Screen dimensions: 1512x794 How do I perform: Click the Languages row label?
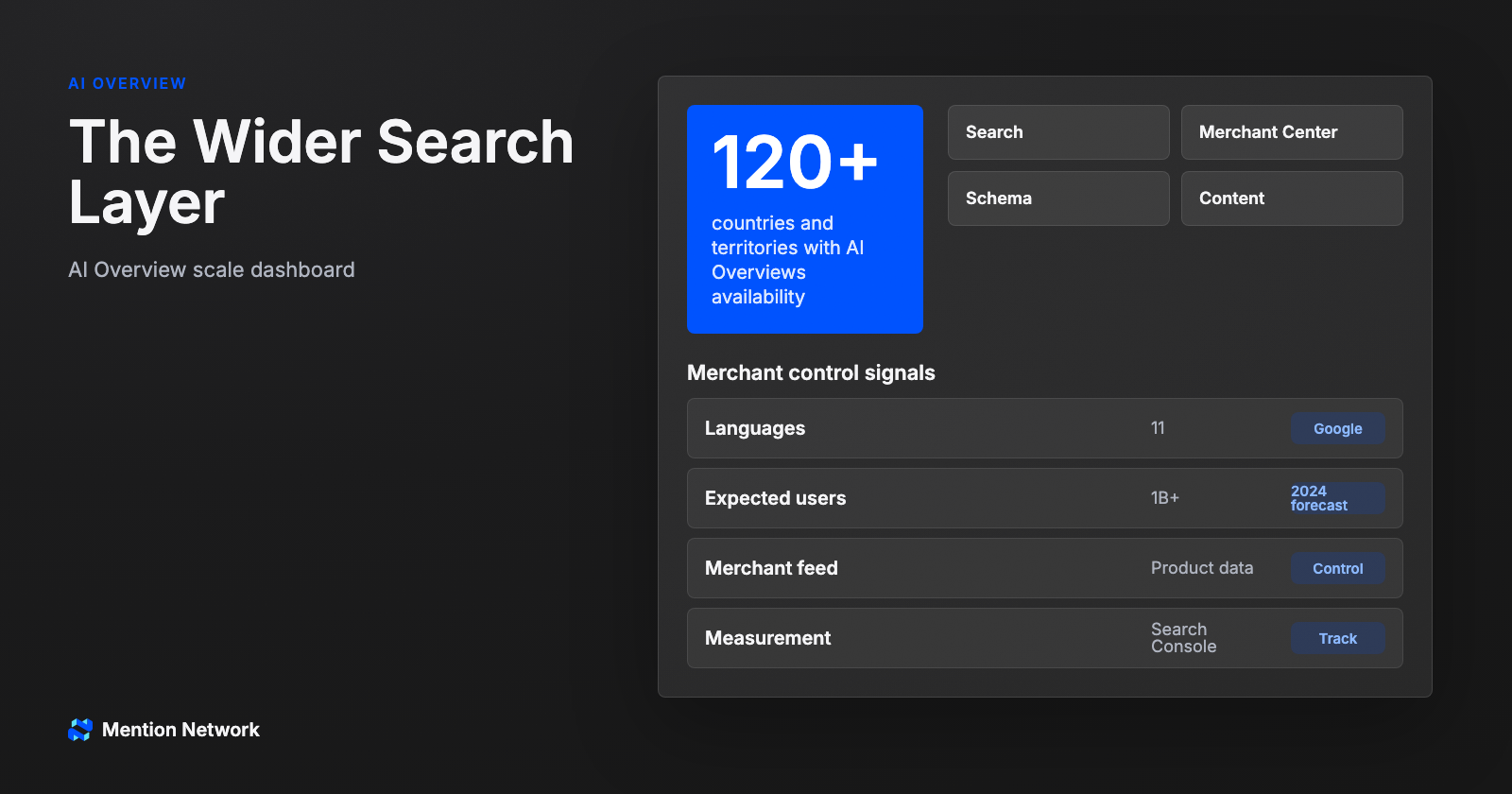click(755, 428)
